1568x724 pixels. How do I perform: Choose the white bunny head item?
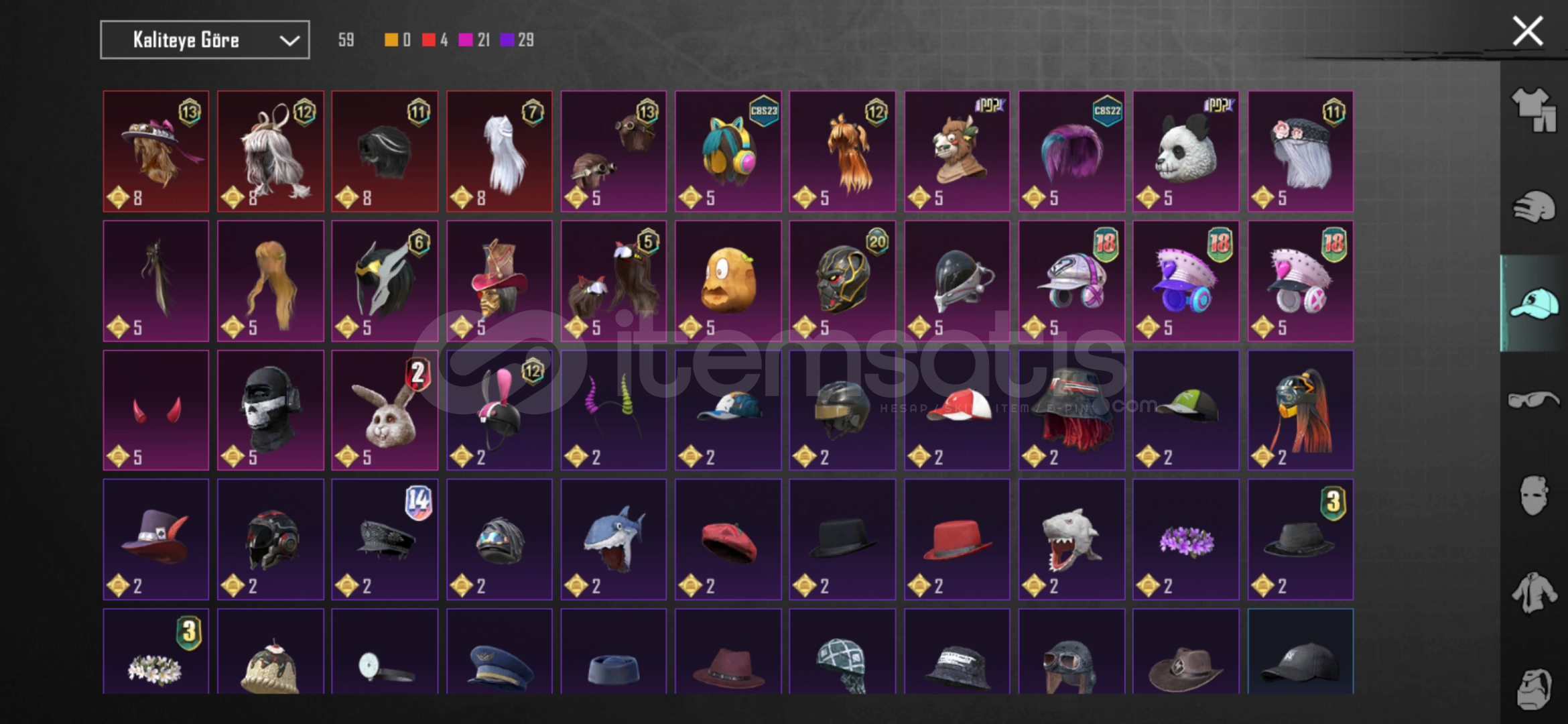[x=385, y=410]
